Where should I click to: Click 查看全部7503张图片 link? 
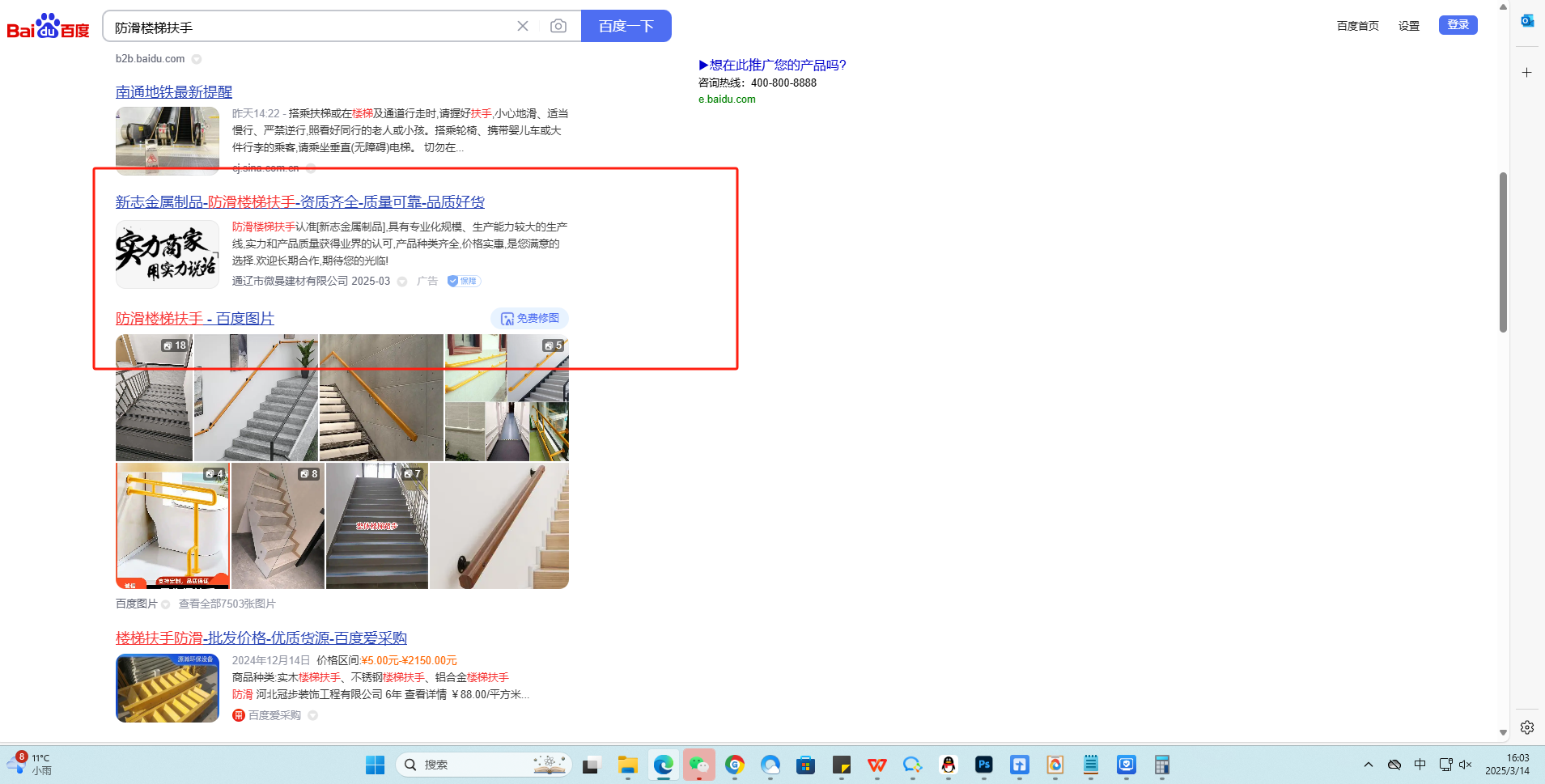[227, 604]
